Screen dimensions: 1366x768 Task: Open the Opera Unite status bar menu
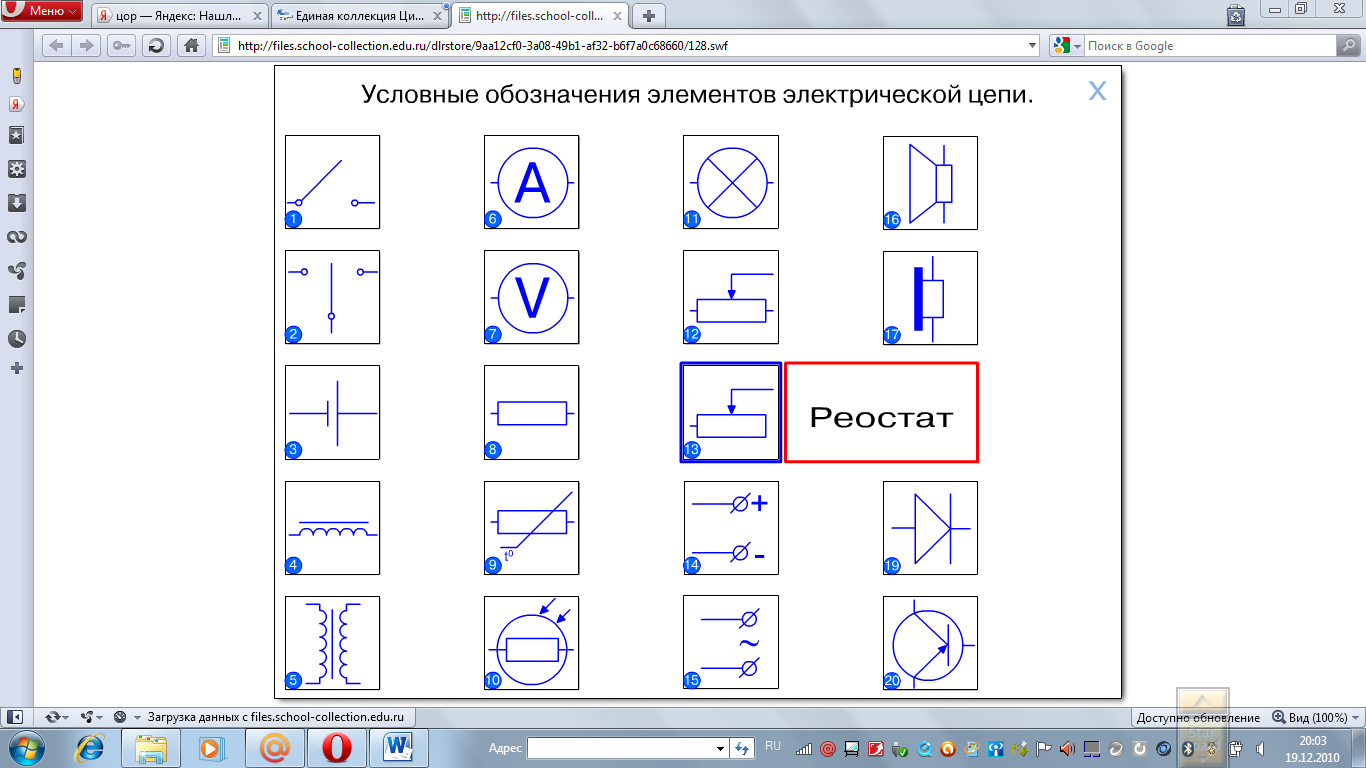click(x=91, y=717)
